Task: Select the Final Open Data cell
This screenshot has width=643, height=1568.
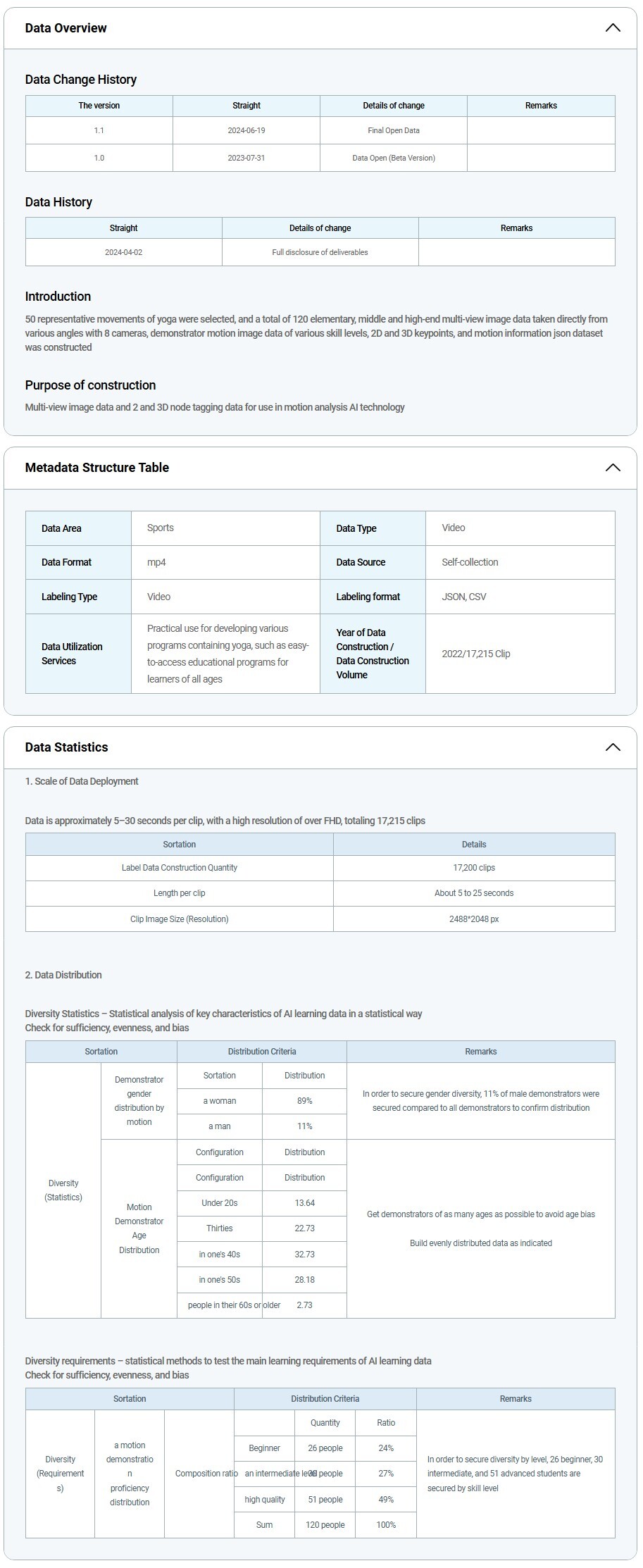Action: click(x=394, y=130)
